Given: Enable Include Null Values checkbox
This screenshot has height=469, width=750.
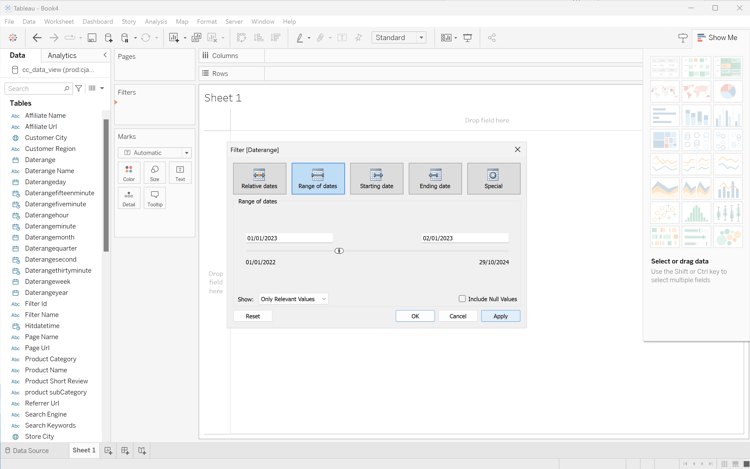Looking at the screenshot, I should (x=462, y=299).
